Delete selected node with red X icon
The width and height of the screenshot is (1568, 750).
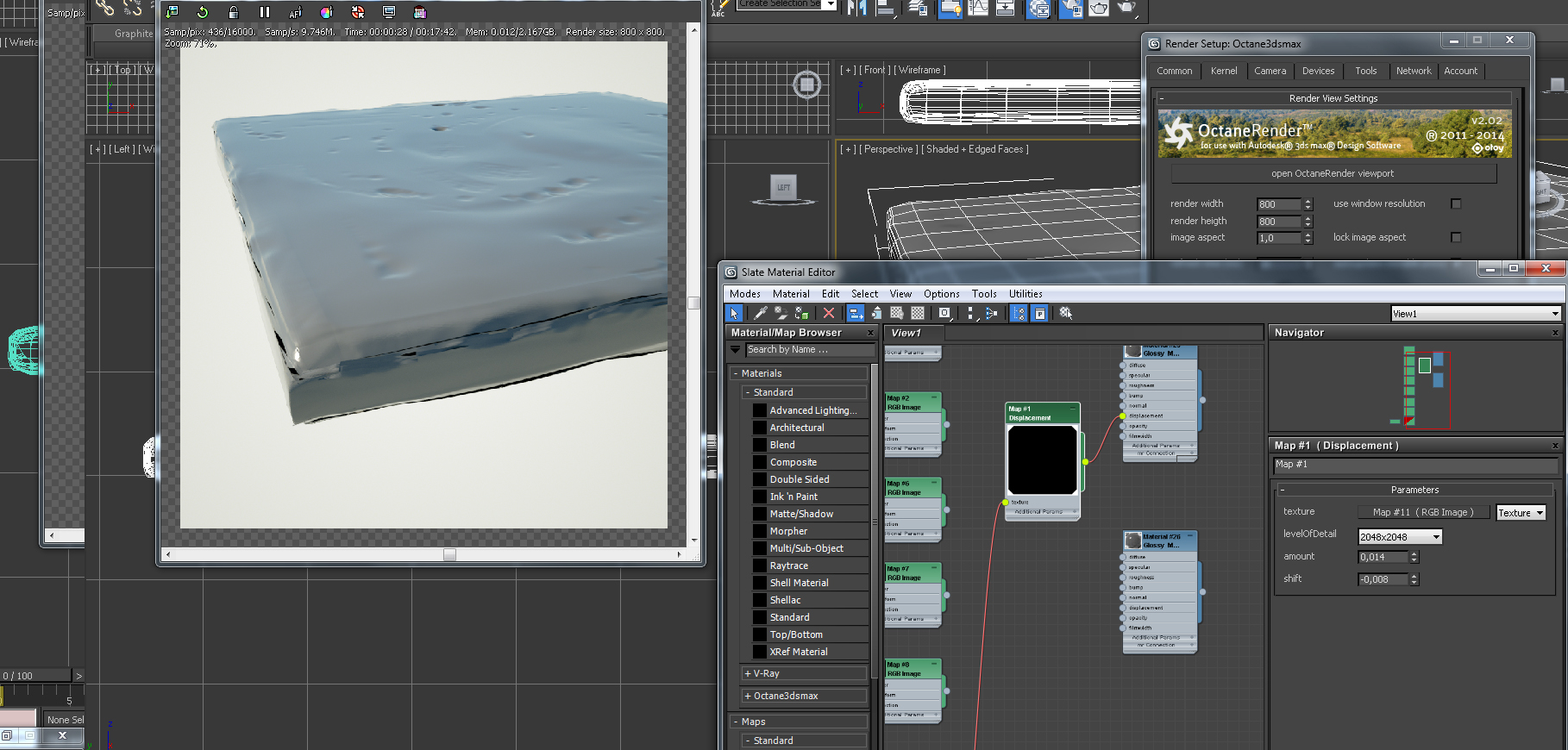(x=829, y=314)
